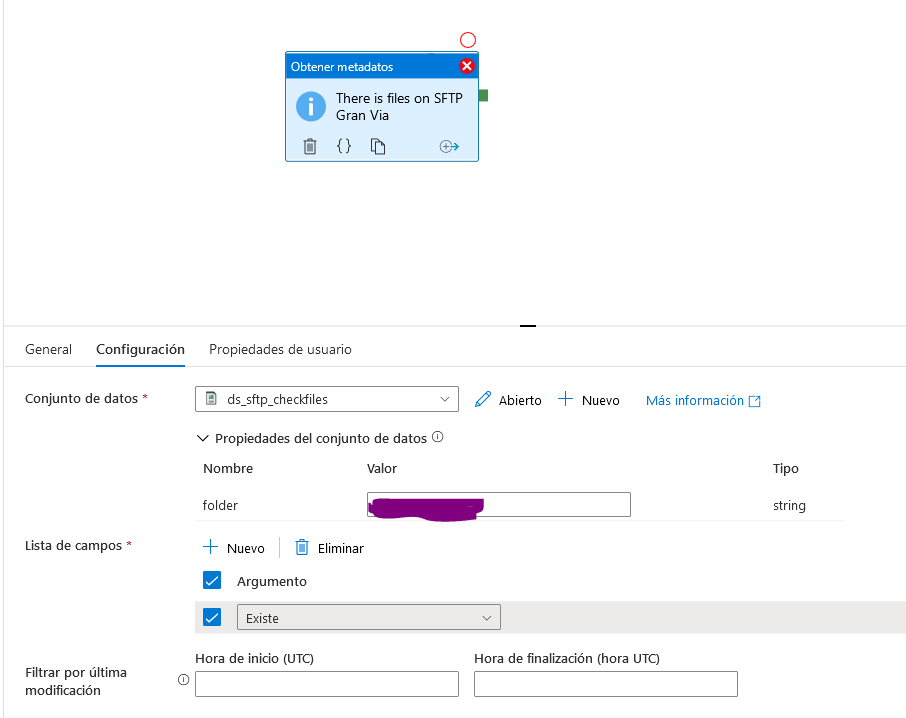Click the Hora de inicio (UTC) input field
This screenshot has width=906, height=718.
326,684
